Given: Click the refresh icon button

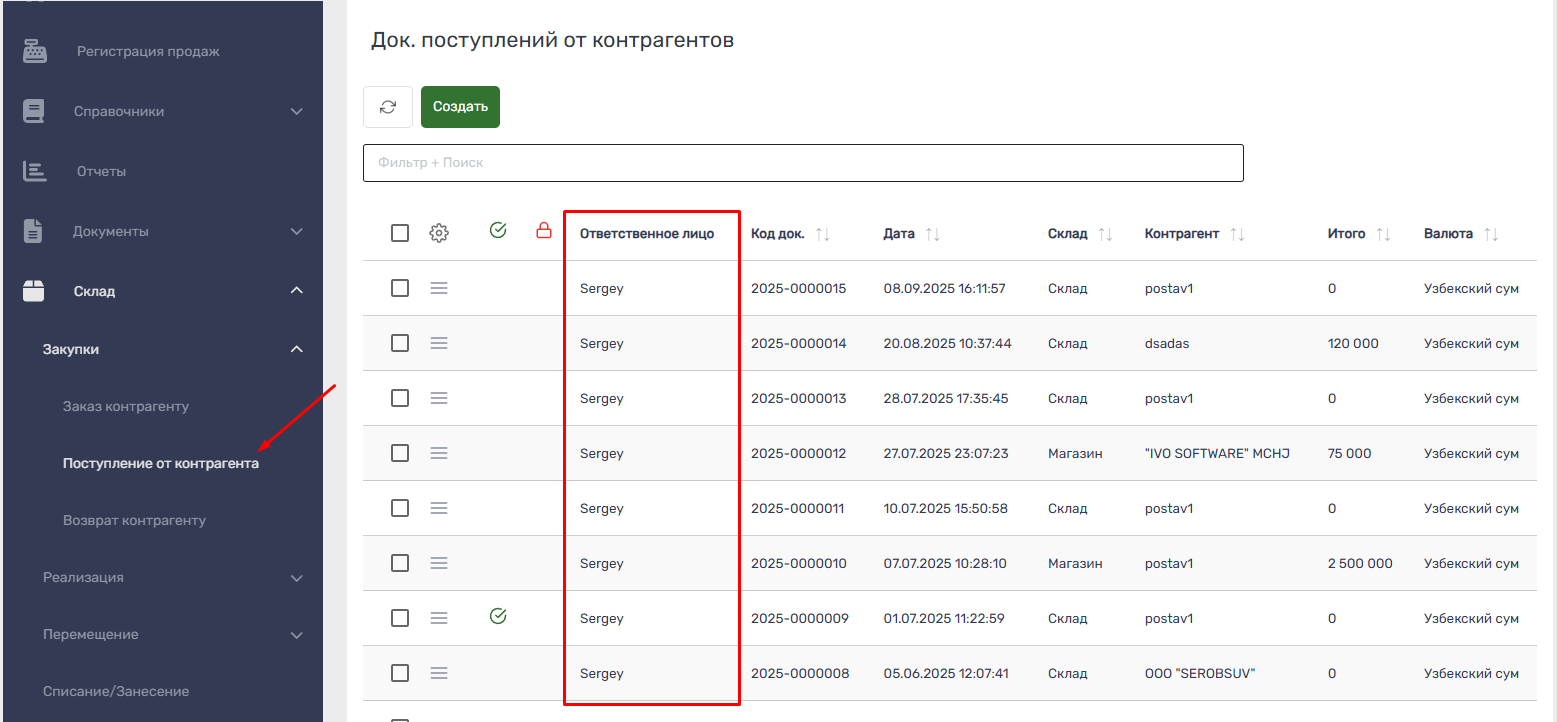Looking at the screenshot, I should [x=388, y=107].
